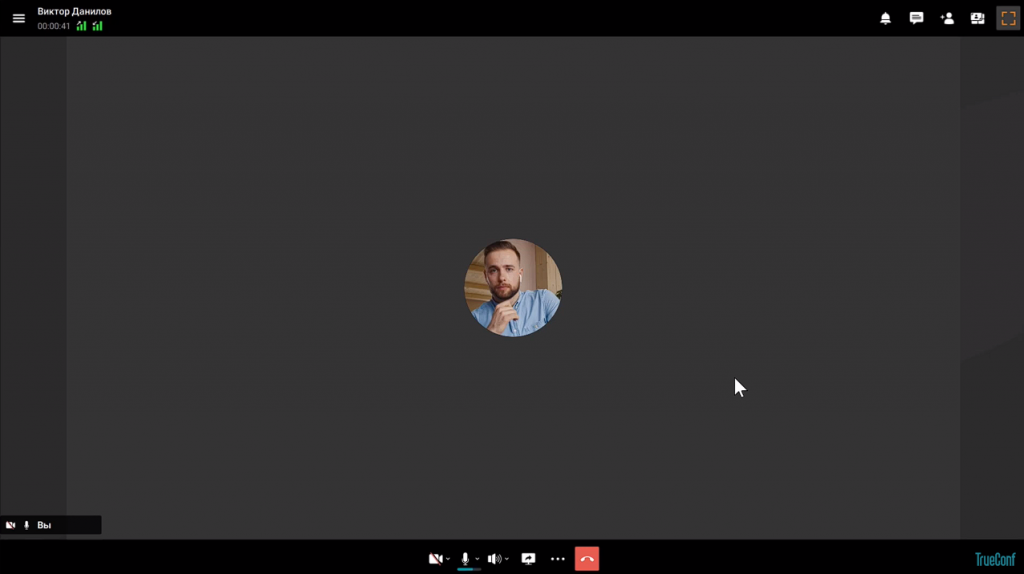Screen dimensions: 1024x574
Task: Expand camera device options
Action: pos(448,559)
